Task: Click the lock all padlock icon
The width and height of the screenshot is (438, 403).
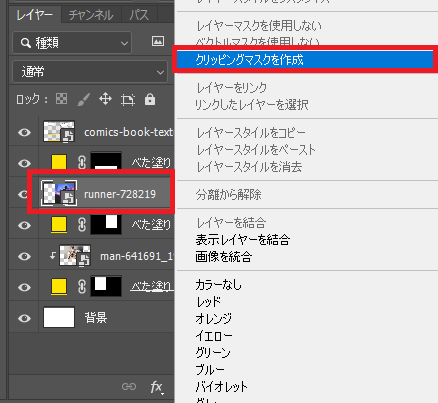Action: [x=150, y=99]
